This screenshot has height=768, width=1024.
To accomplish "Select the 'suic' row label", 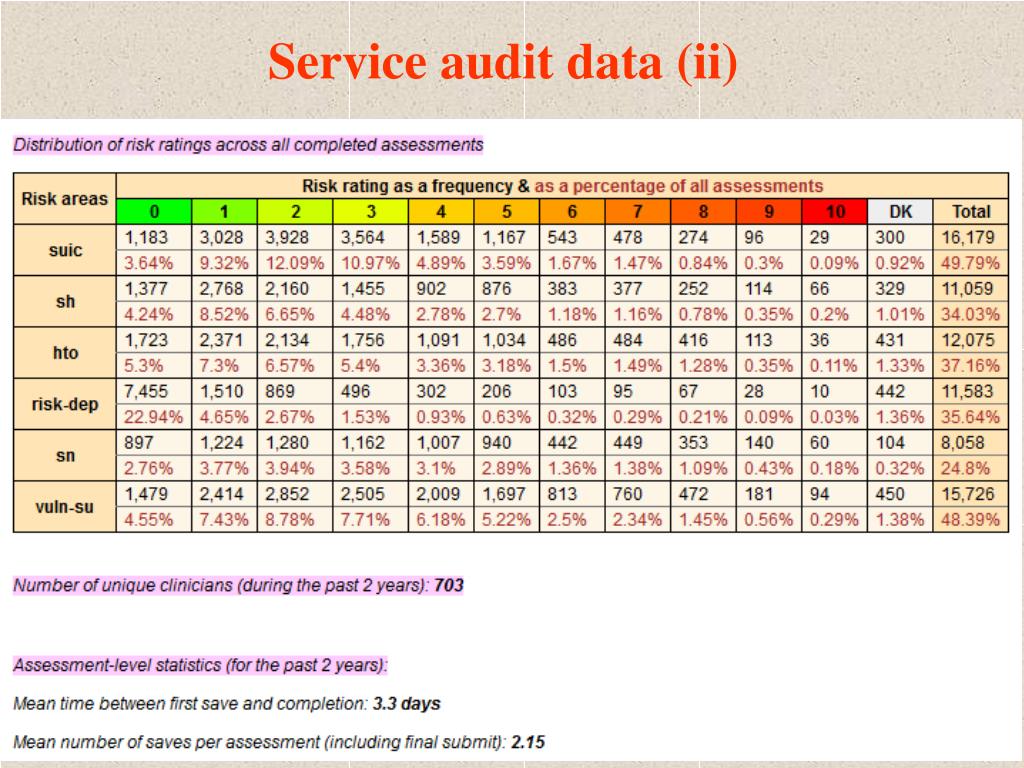I will [65, 250].
